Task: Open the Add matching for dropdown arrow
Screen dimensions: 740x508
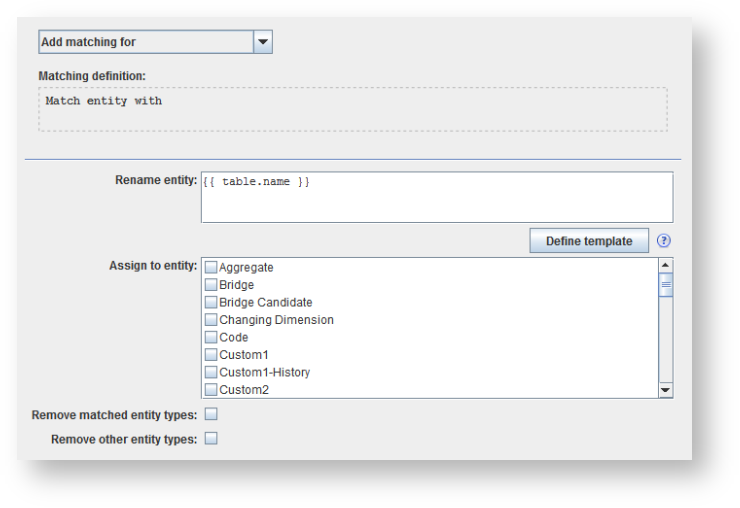Action: (263, 42)
